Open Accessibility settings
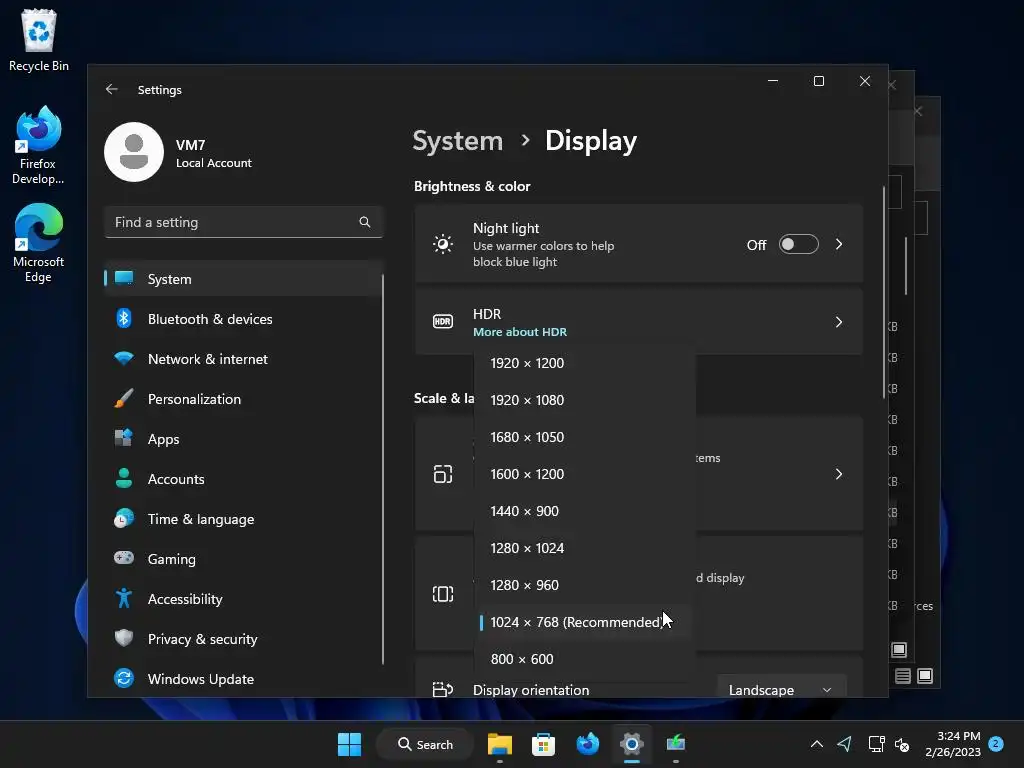Image resolution: width=1024 pixels, height=768 pixels. (242, 599)
